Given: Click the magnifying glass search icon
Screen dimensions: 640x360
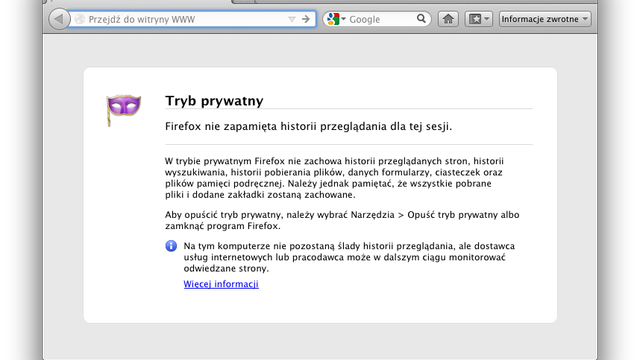Looking at the screenshot, I should coord(421,19).
